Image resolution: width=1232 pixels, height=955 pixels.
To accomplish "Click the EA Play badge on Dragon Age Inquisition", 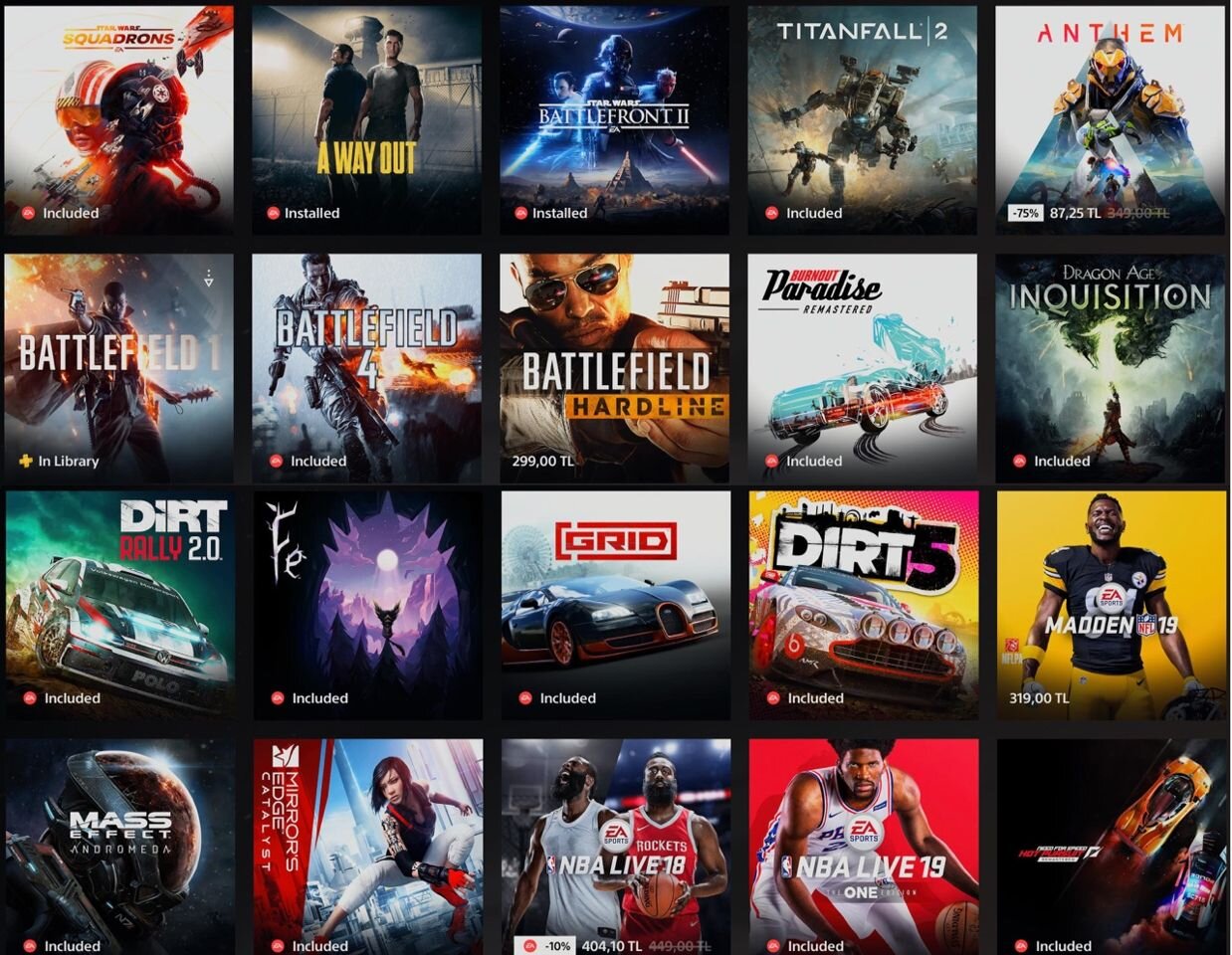I will [x=1019, y=461].
